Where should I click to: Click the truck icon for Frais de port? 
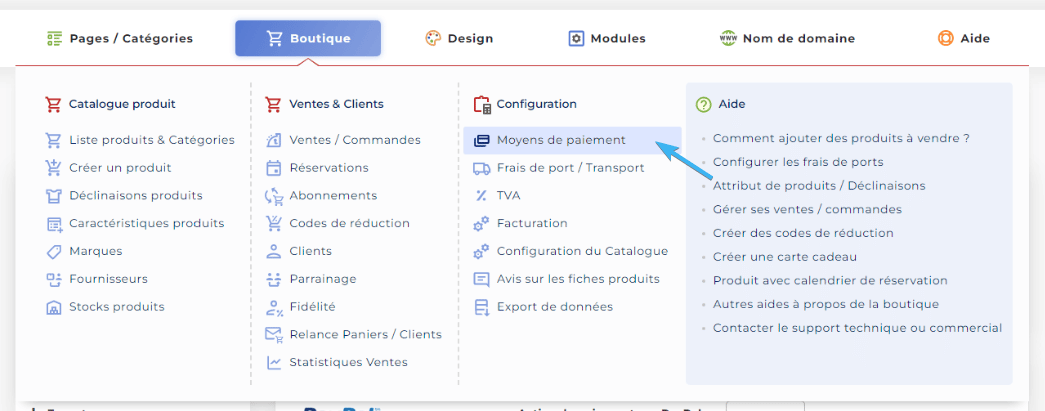(481, 168)
